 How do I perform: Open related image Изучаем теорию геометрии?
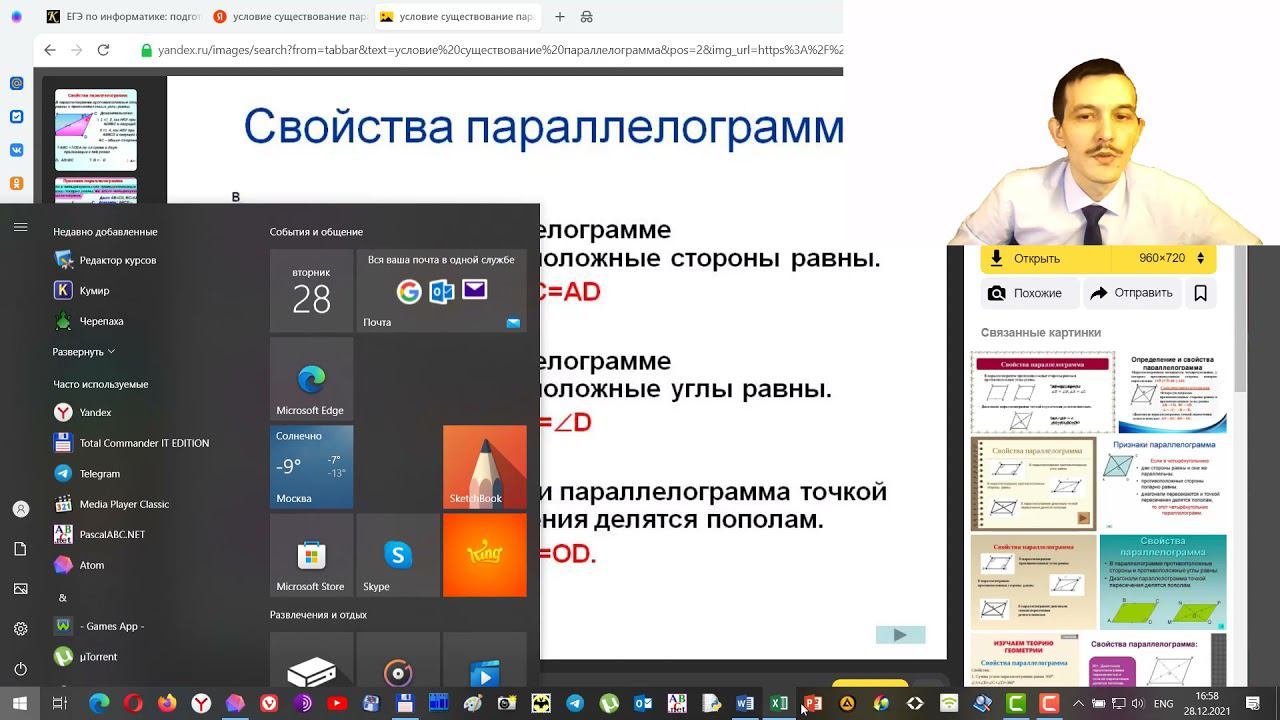pyautogui.click(x=1025, y=660)
